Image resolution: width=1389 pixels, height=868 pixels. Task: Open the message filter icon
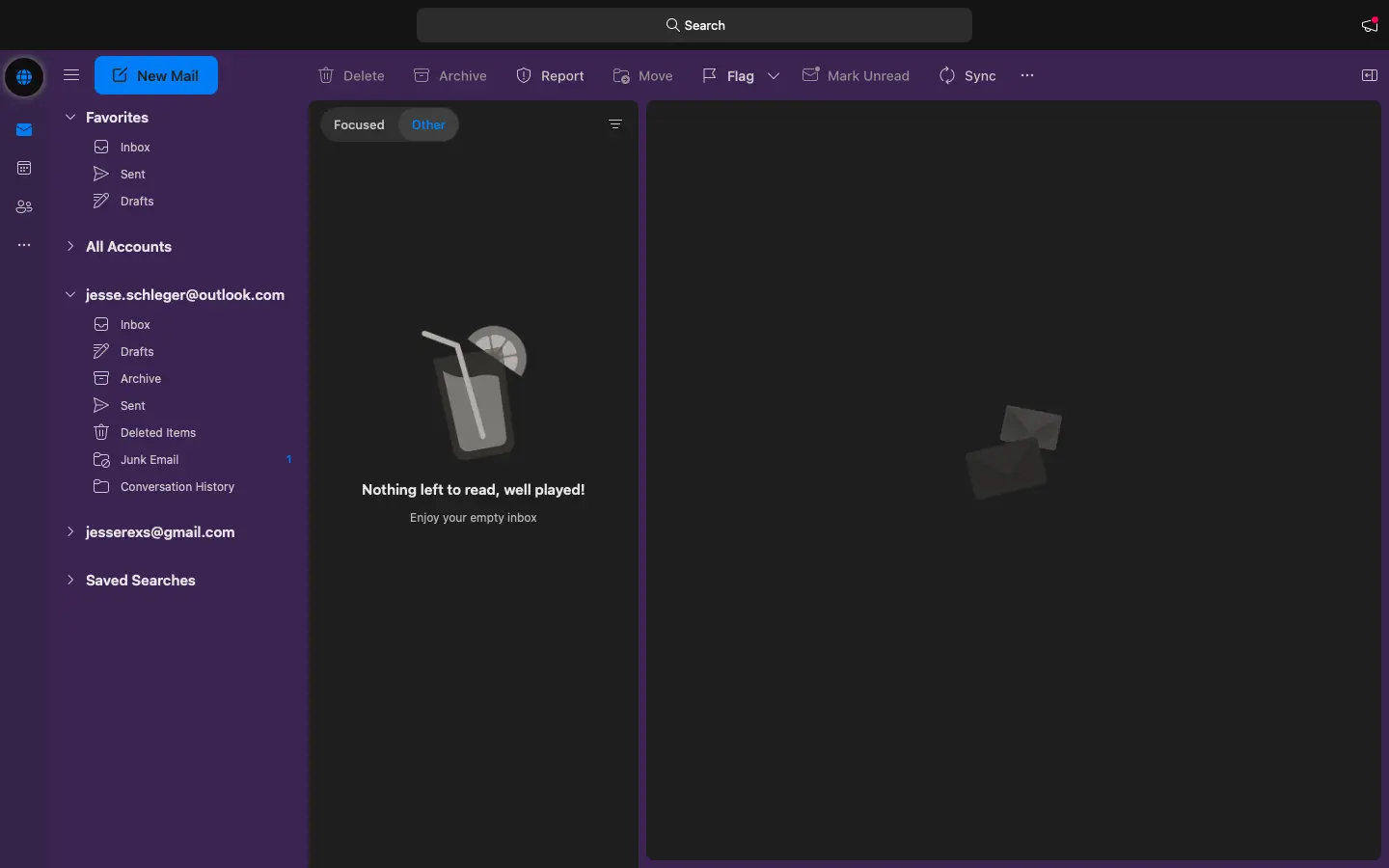coord(615,124)
